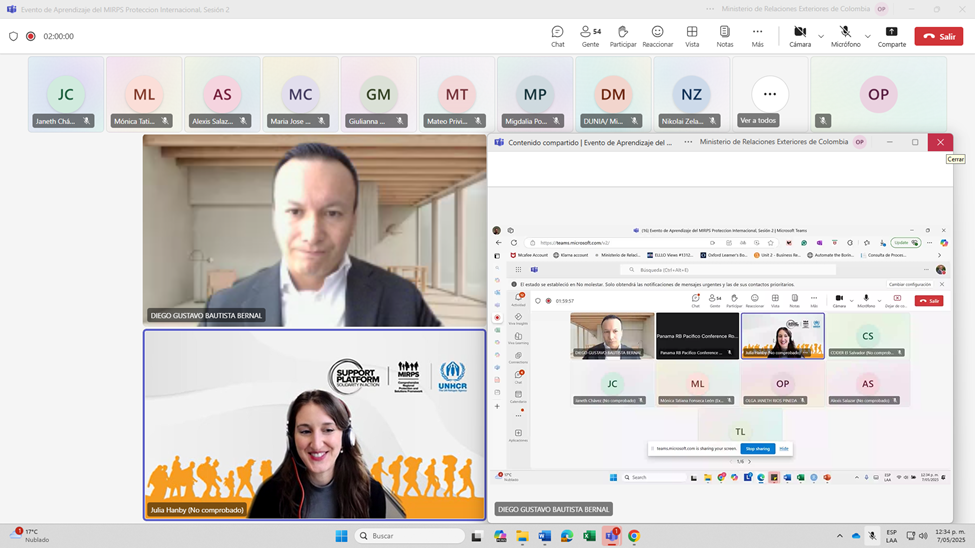
Task: Select Julia Hanby's video feed
Action: pyautogui.click(x=315, y=425)
